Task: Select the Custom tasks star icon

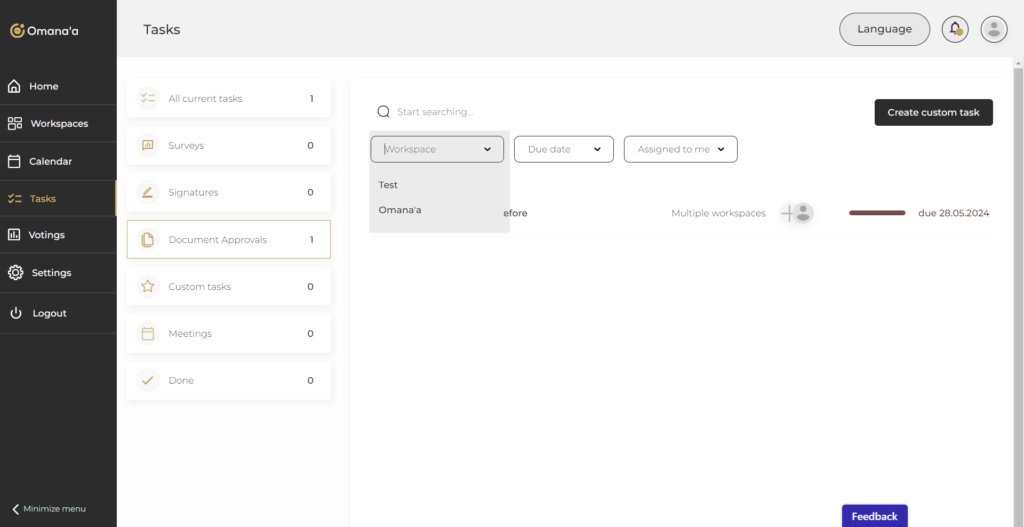Action: pos(148,287)
